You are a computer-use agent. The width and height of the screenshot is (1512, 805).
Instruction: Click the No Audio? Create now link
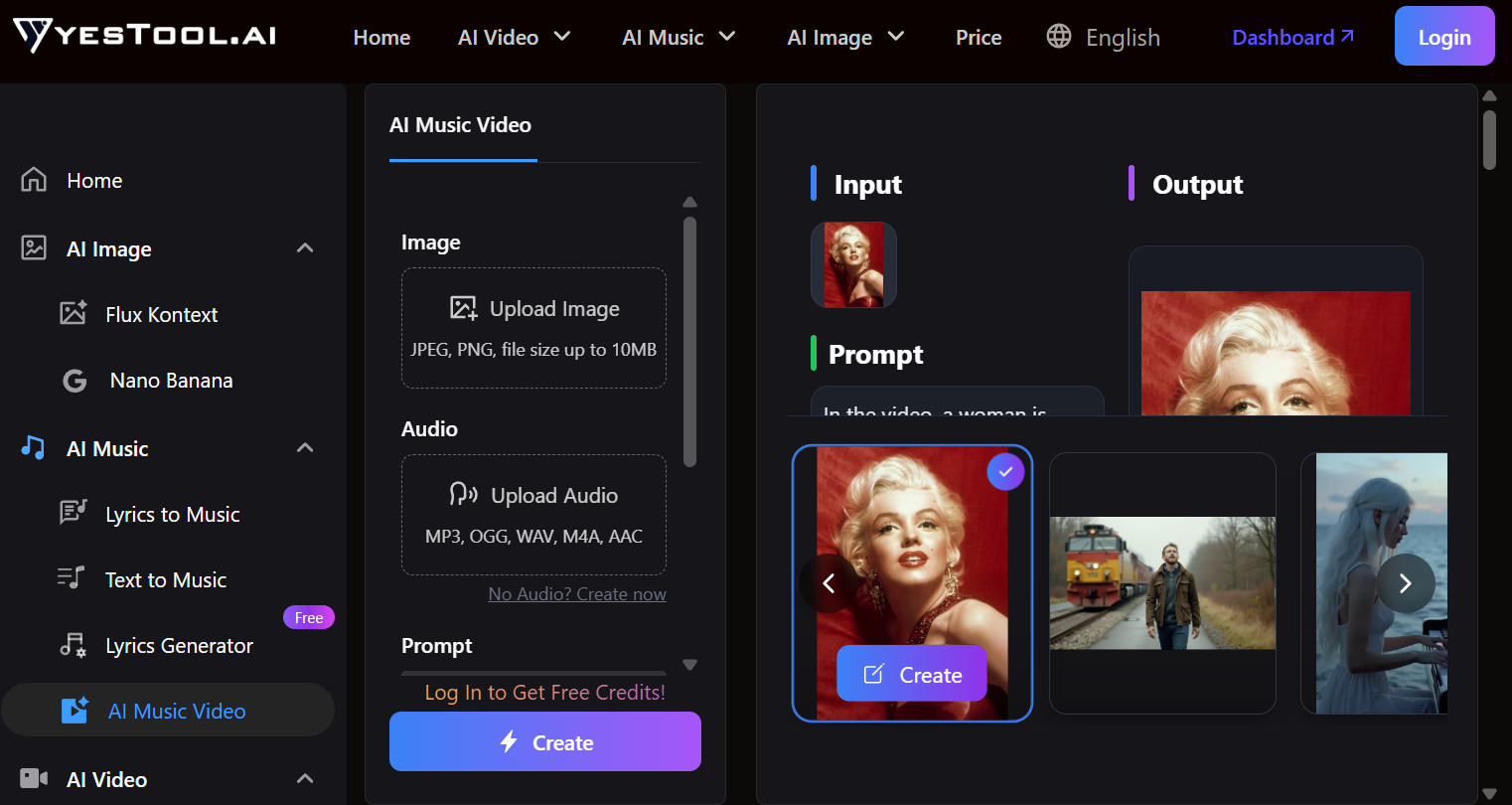tap(576, 593)
